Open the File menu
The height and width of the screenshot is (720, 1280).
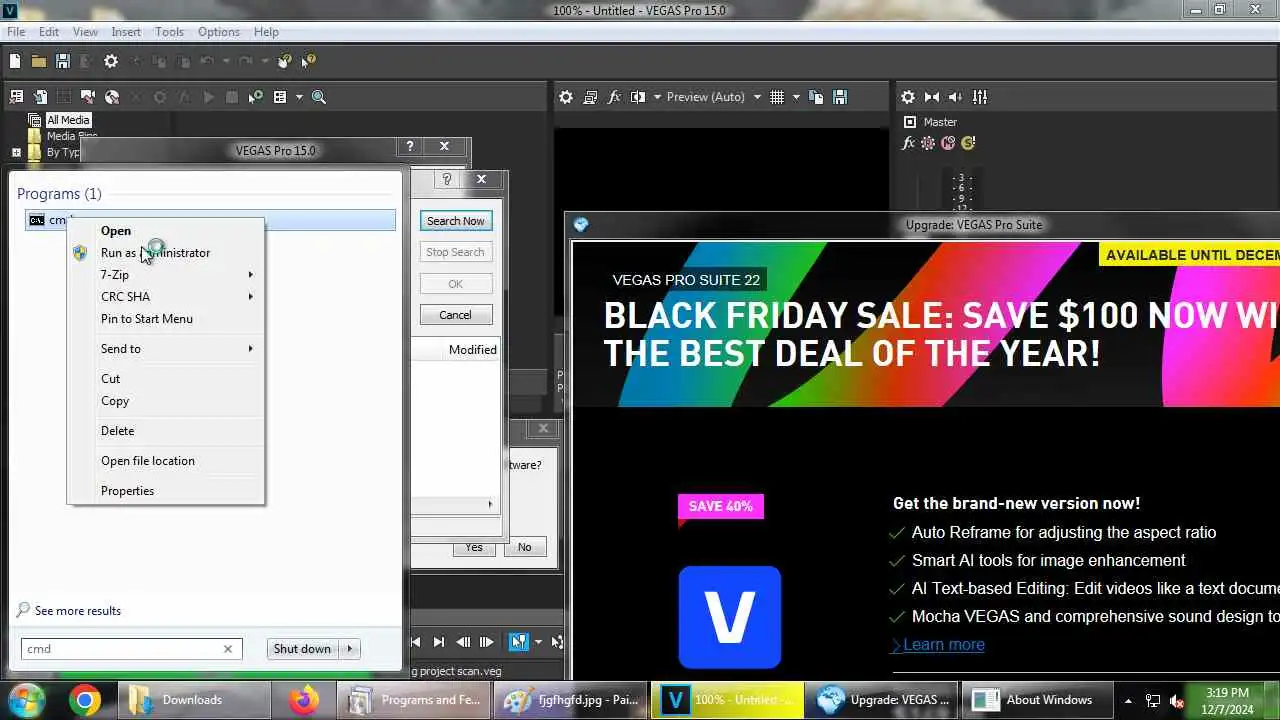(x=16, y=32)
